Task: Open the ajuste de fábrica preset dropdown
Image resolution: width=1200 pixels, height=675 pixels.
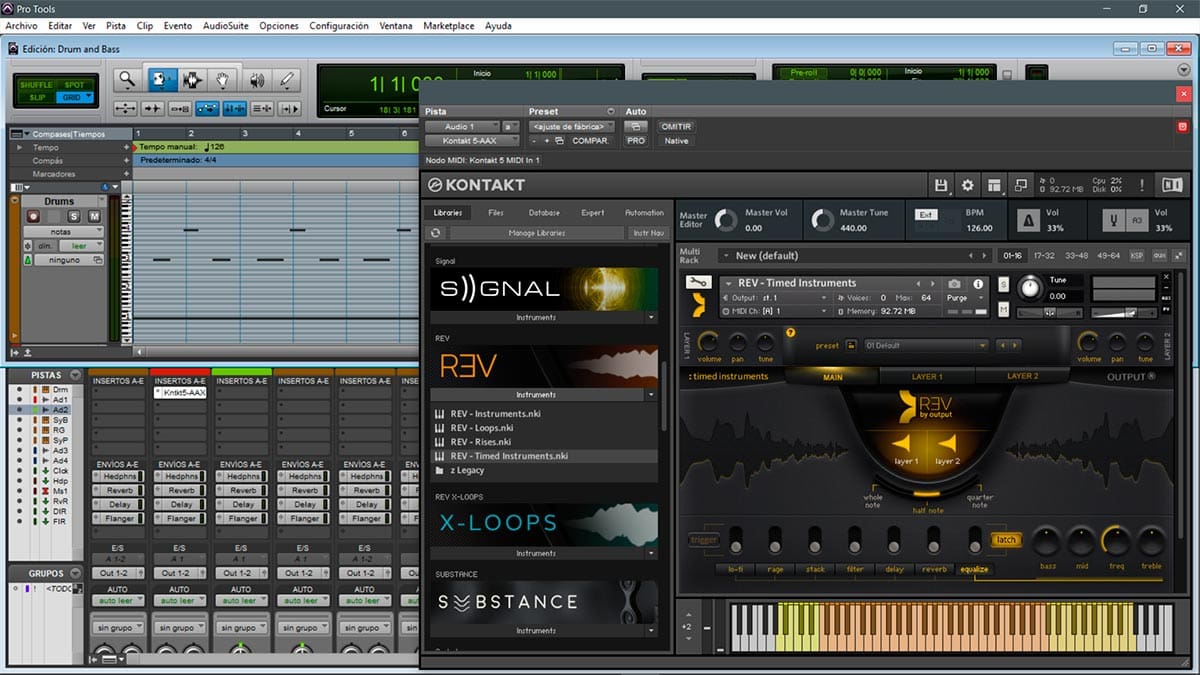Action: tap(572, 127)
